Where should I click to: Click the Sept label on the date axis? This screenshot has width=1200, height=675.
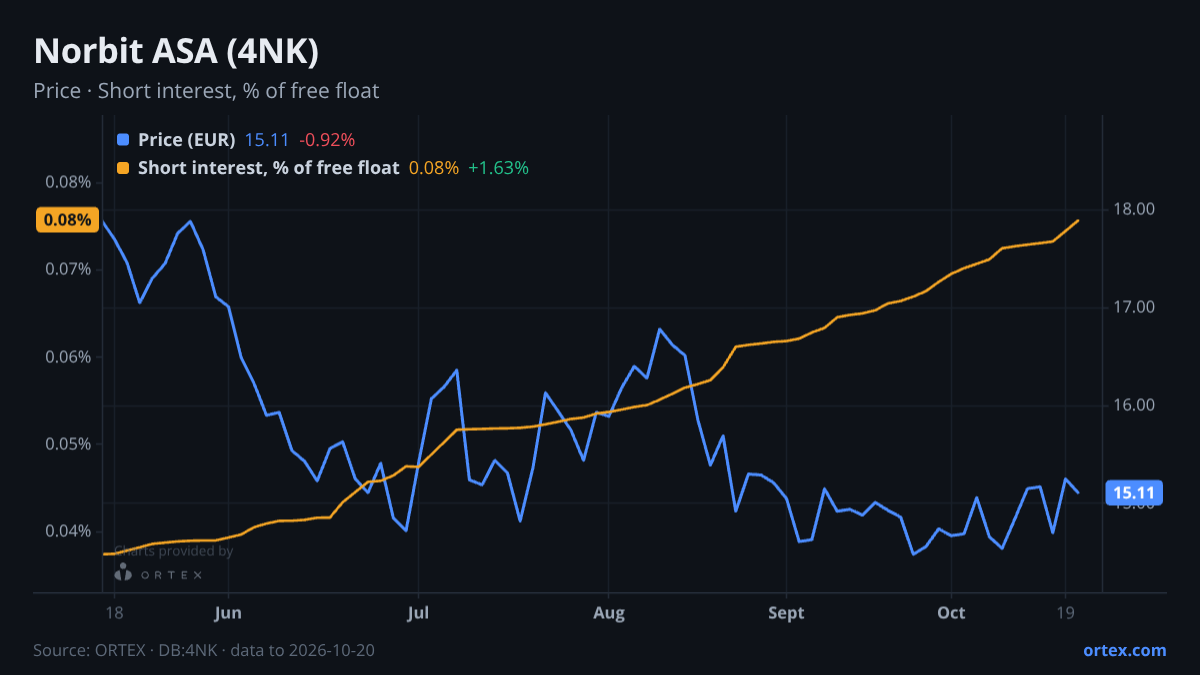pos(787,613)
